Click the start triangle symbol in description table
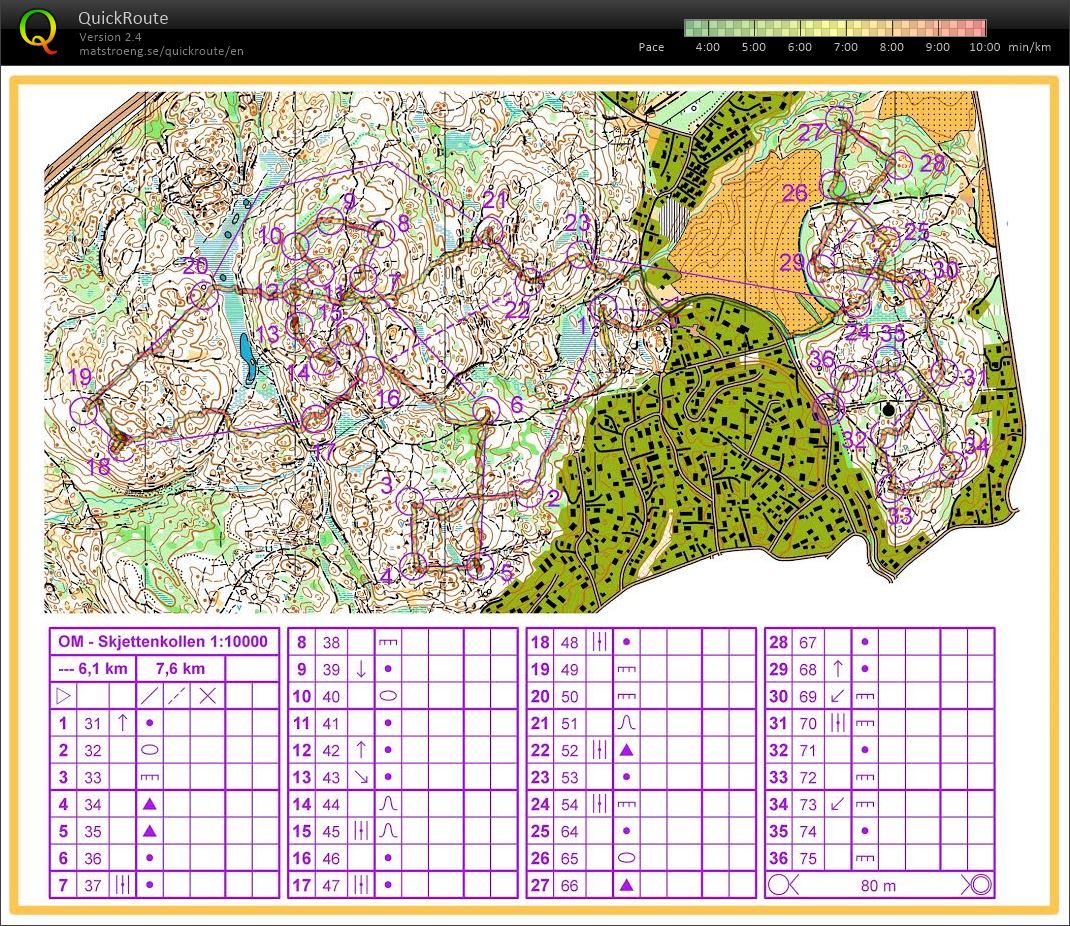 pyautogui.click(x=63, y=696)
